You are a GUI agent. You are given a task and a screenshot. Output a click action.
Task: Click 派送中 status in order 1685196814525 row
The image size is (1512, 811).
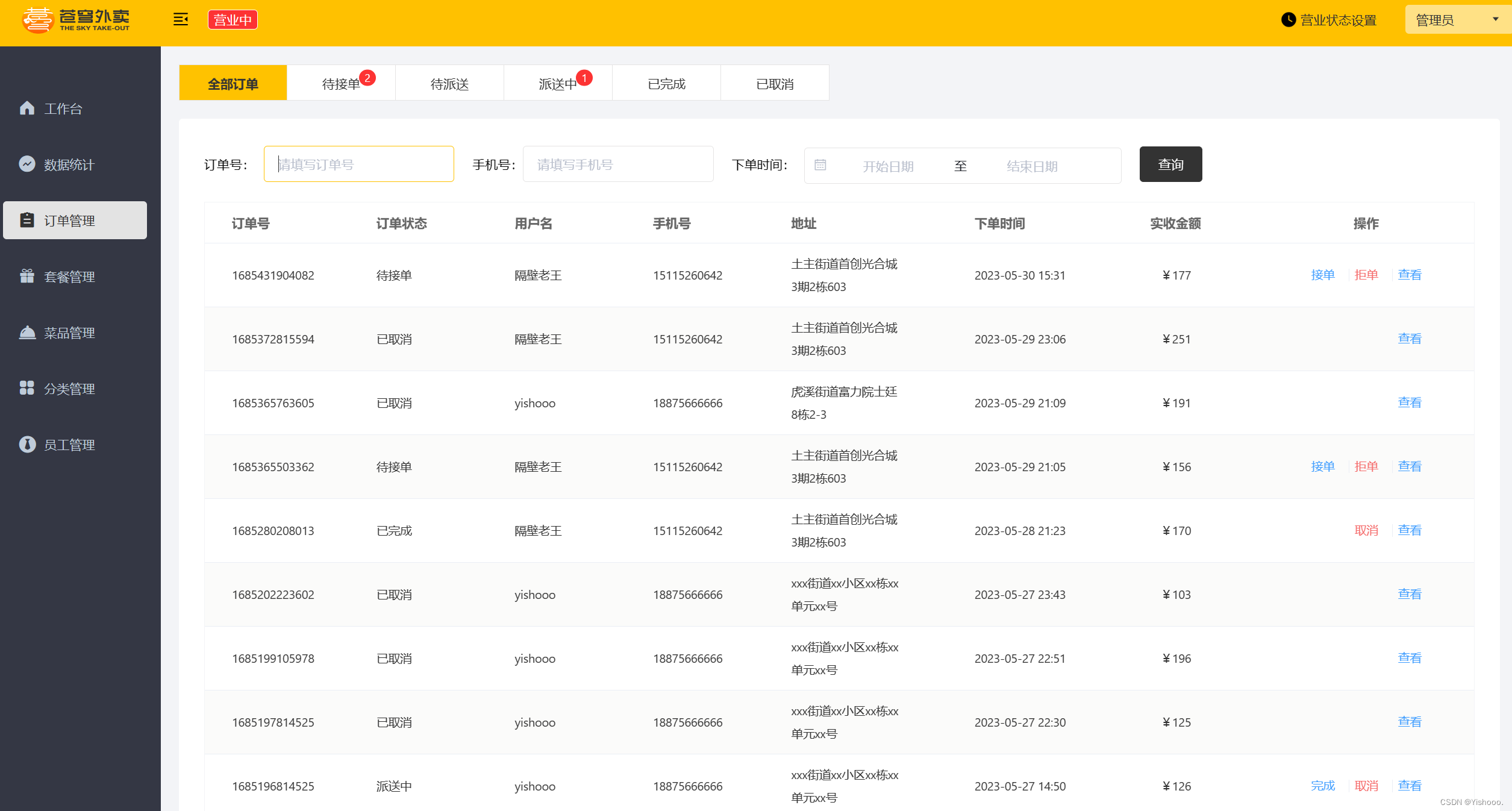point(394,786)
